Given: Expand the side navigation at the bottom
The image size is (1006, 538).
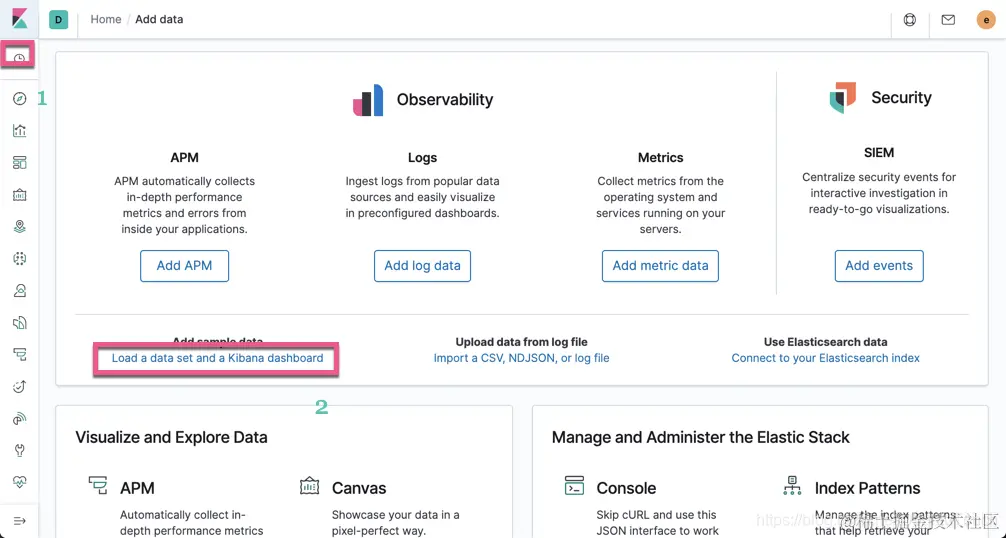Looking at the screenshot, I should (19, 521).
